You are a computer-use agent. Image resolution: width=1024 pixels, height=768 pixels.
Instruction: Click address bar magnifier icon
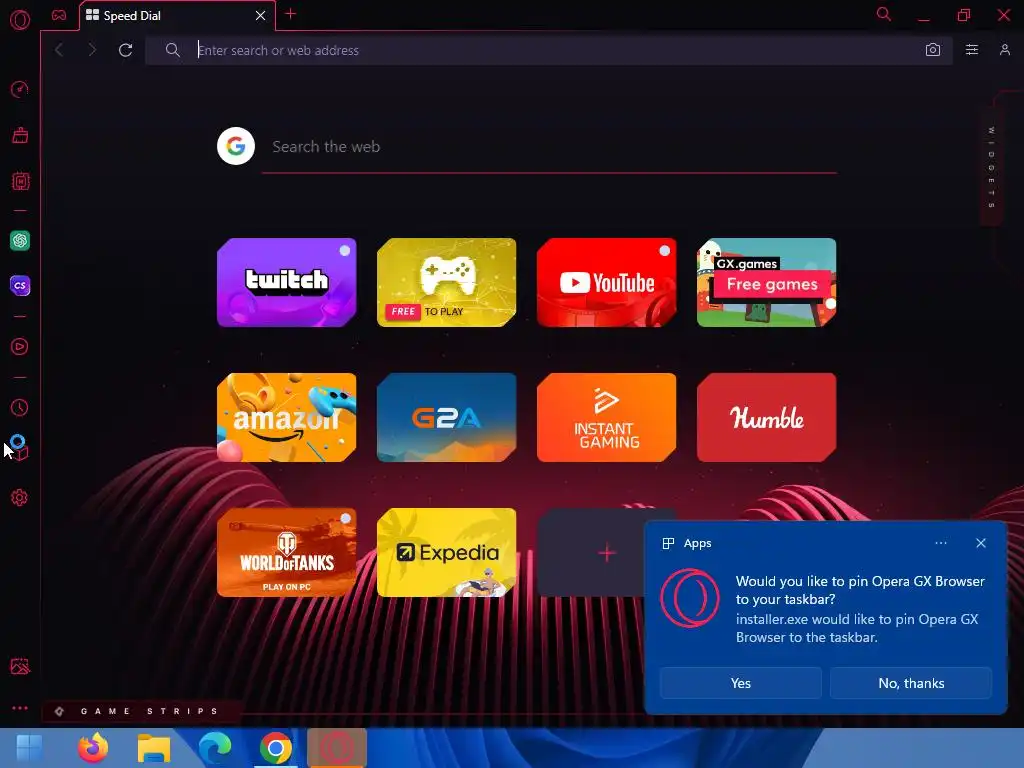point(172,50)
